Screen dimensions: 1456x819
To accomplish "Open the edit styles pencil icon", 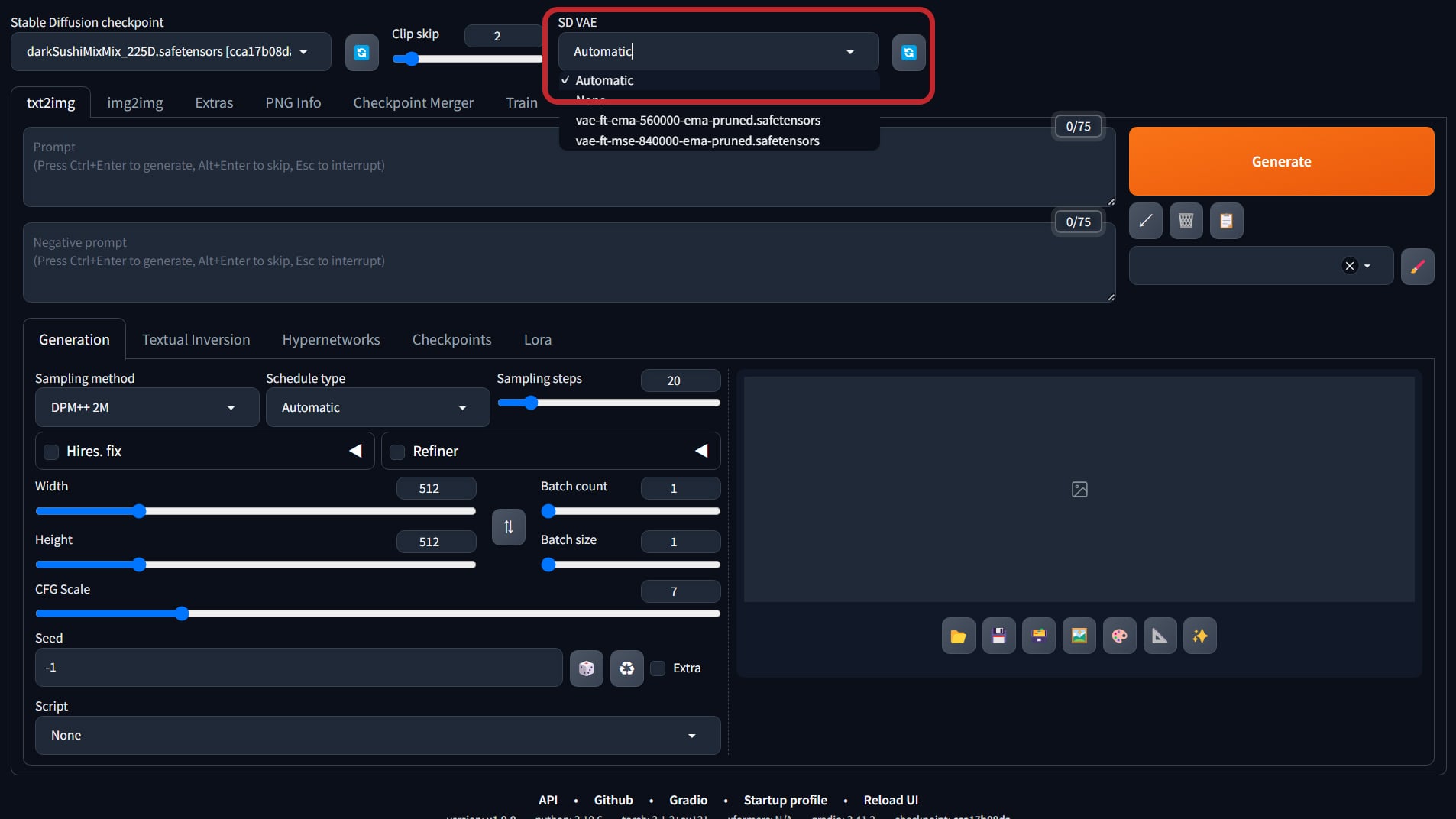I will [1417, 266].
